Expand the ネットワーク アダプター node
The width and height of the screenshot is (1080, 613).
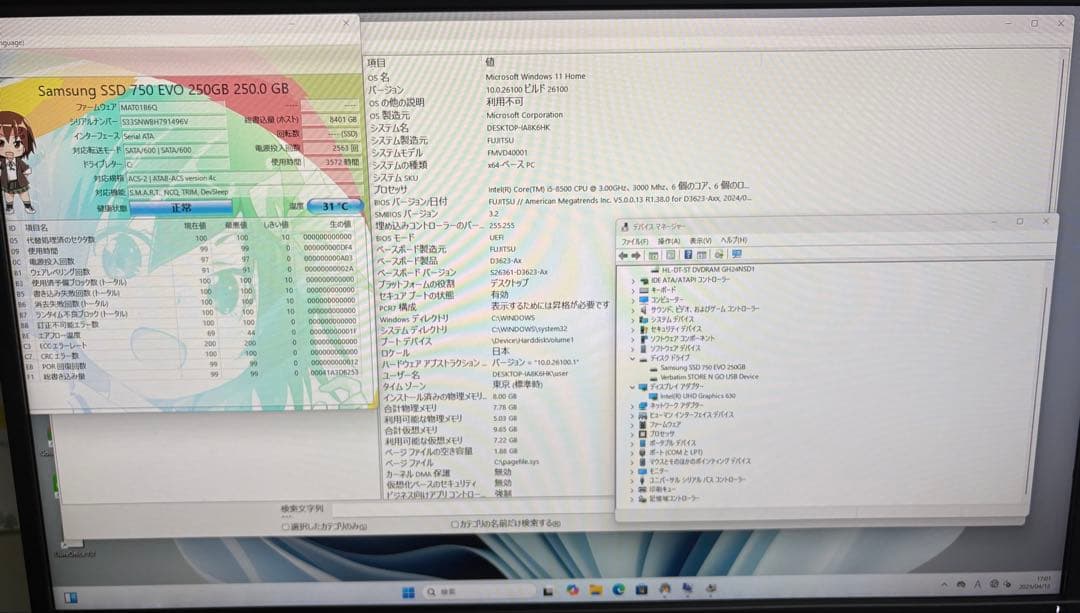pos(632,407)
